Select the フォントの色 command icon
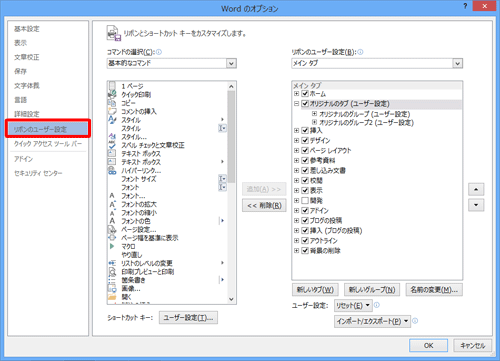The image size is (500, 361). click(x=112, y=221)
